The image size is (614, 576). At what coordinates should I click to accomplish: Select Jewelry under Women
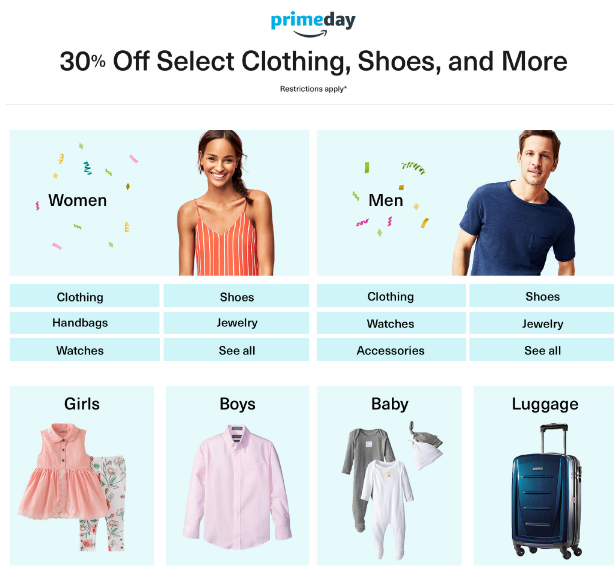[x=236, y=323]
